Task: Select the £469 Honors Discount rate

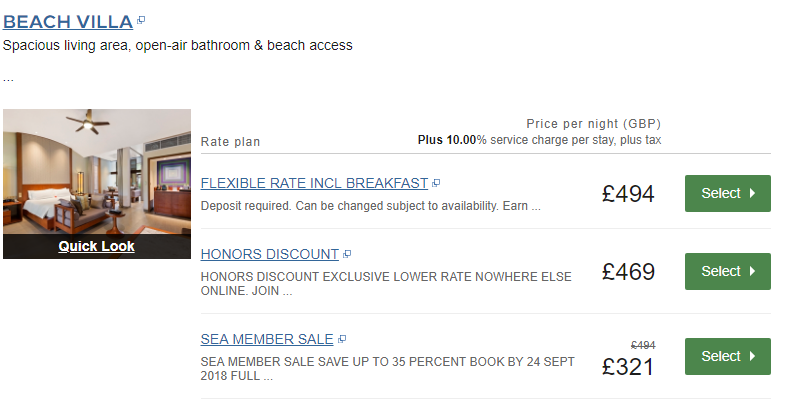Action: [x=727, y=271]
